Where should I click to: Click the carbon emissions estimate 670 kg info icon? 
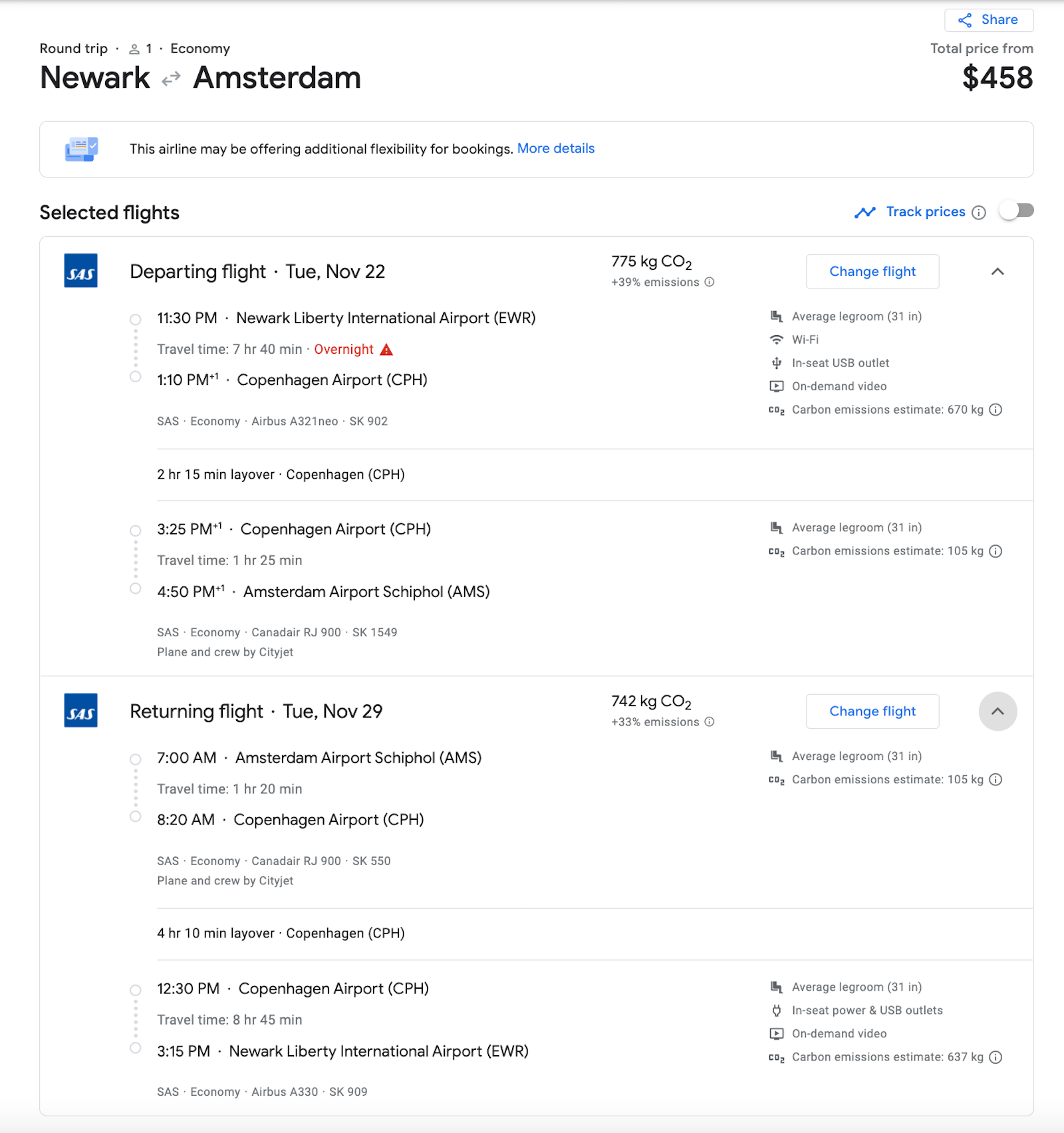pyautogui.click(x=996, y=410)
